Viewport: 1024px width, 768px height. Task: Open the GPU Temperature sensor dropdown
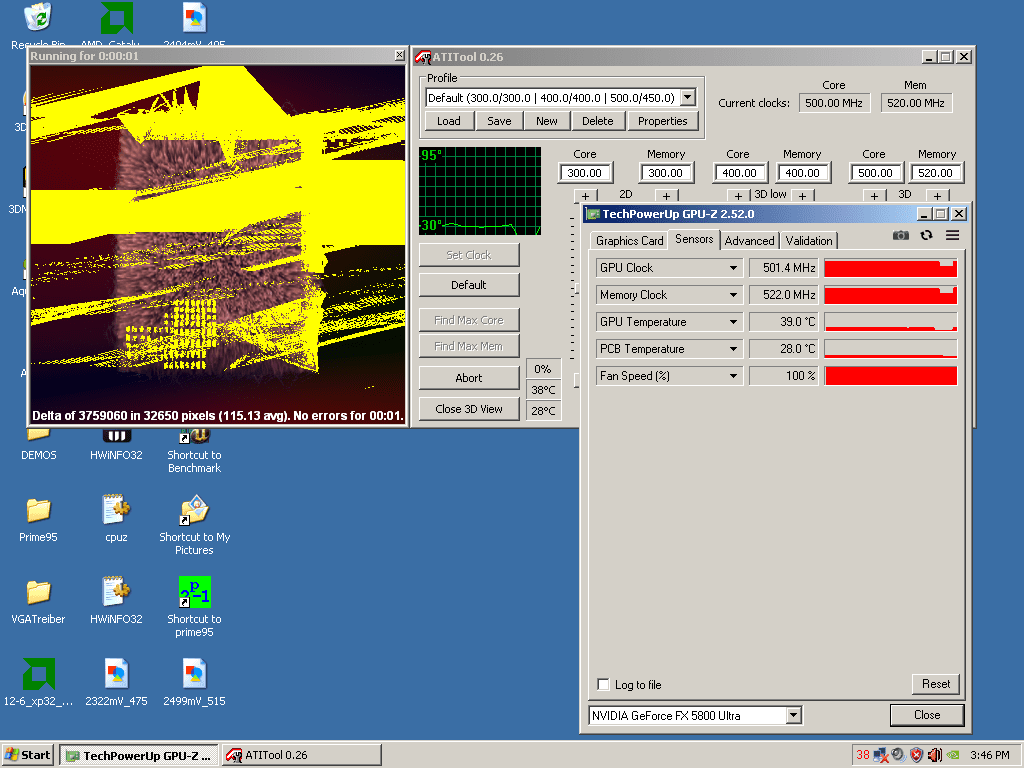pos(733,322)
